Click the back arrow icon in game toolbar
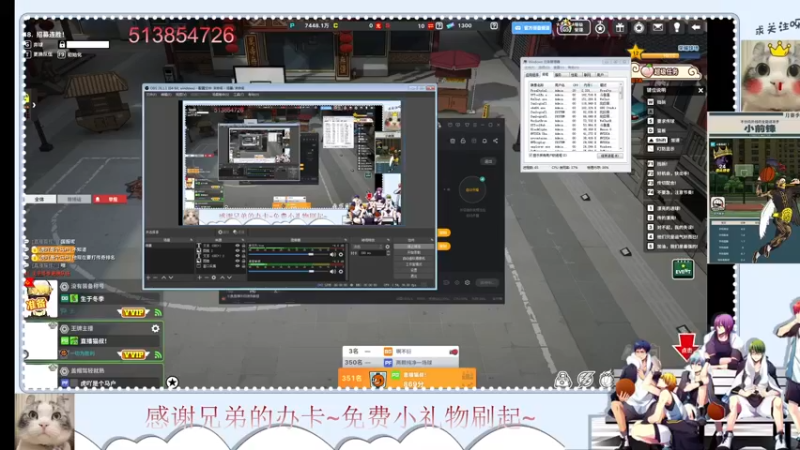Screen dimensions: 800x450 point(696,28)
